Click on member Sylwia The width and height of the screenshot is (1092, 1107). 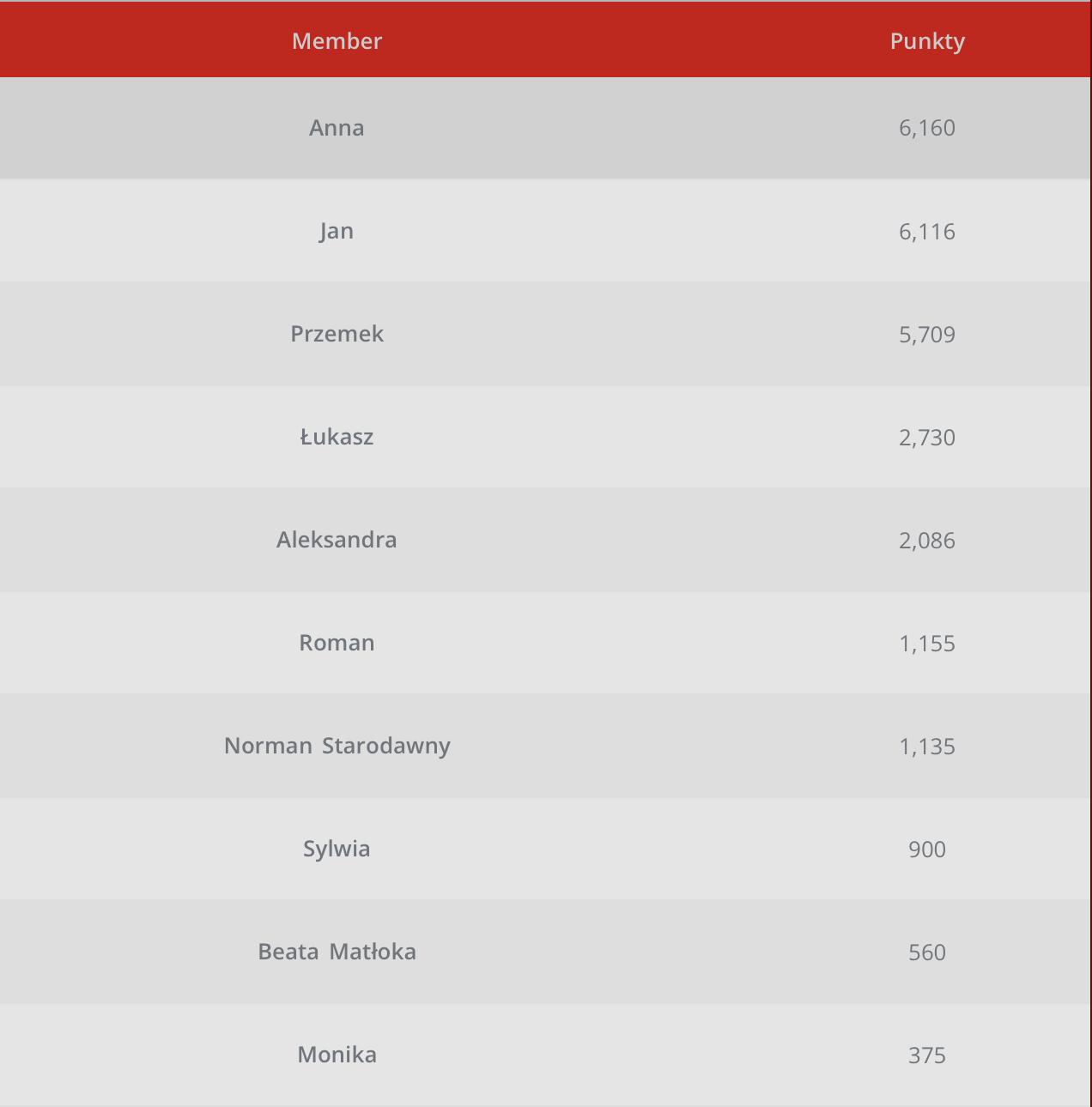point(337,849)
